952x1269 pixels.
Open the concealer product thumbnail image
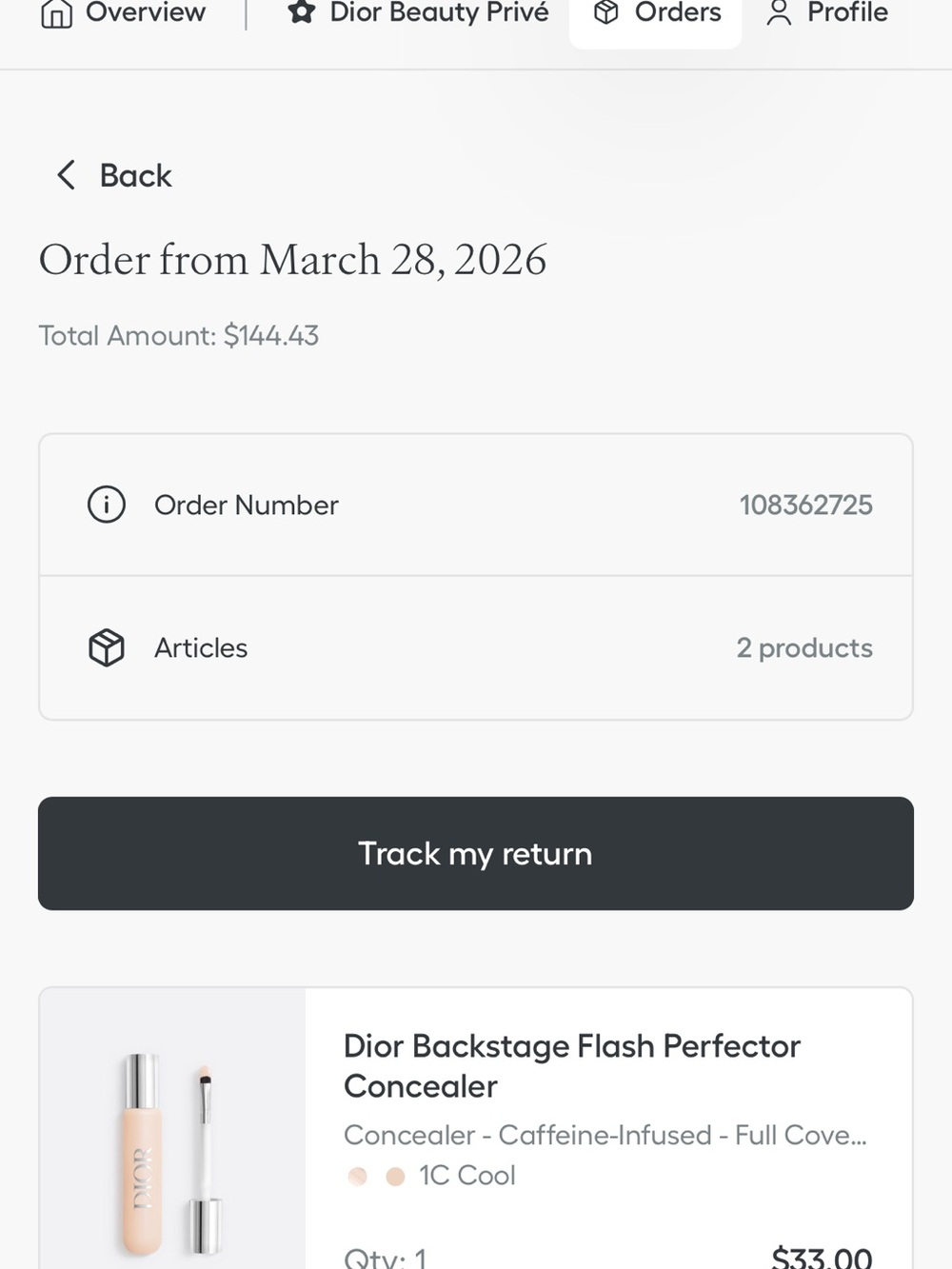172,1129
